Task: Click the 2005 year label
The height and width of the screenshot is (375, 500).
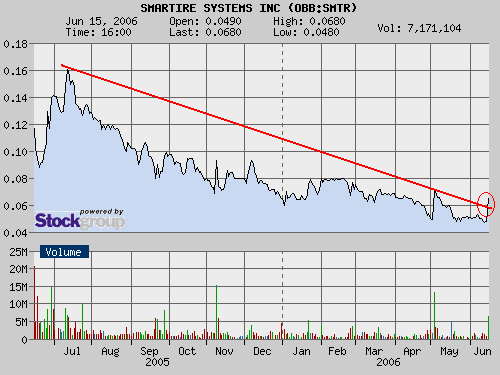Action: tap(157, 362)
